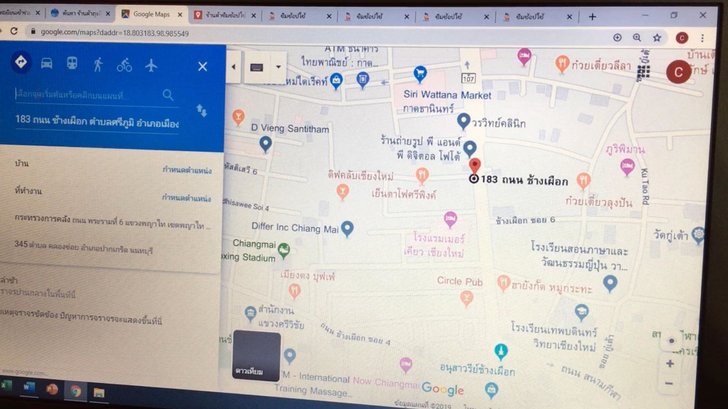Choose flights airplane icon
Image resolution: width=728 pixels, height=409 pixels.
tap(151, 65)
